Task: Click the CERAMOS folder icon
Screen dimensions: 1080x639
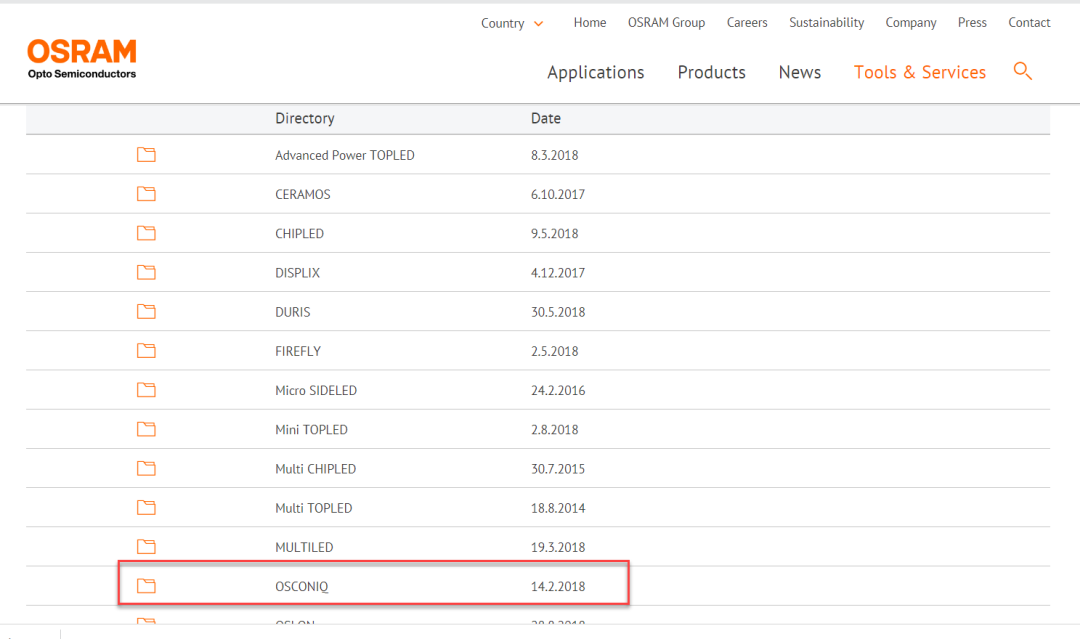Action: (146, 194)
